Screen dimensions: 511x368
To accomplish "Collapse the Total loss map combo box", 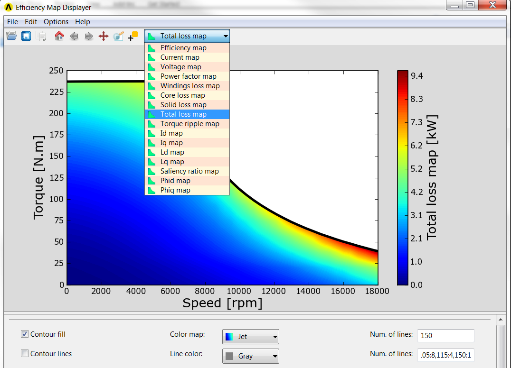I will (x=187, y=36).
